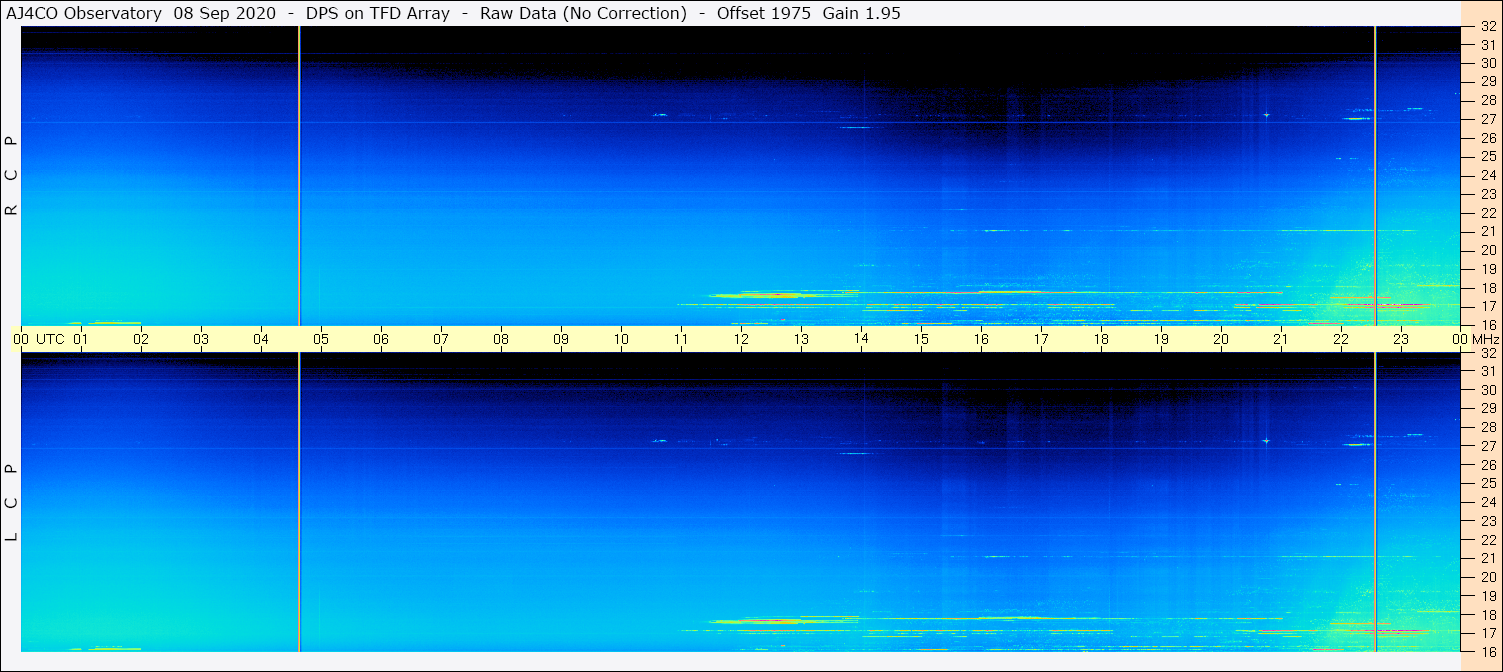Click the 07 hour mark on time axis

coord(441,339)
